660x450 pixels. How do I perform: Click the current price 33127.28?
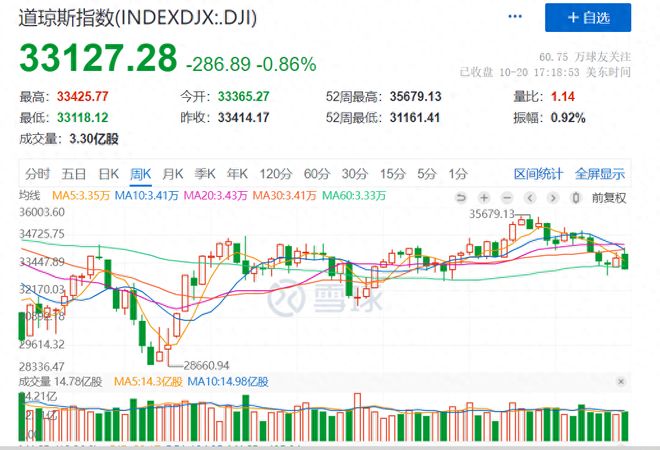(x=98, y=58)
